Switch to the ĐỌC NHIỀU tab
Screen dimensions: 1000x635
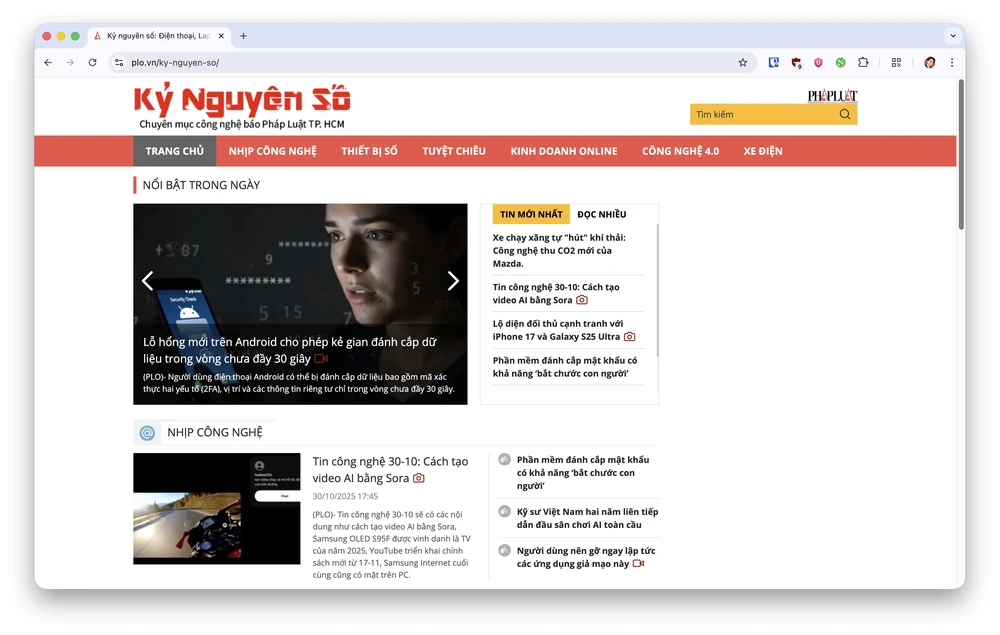click(600, 214)
